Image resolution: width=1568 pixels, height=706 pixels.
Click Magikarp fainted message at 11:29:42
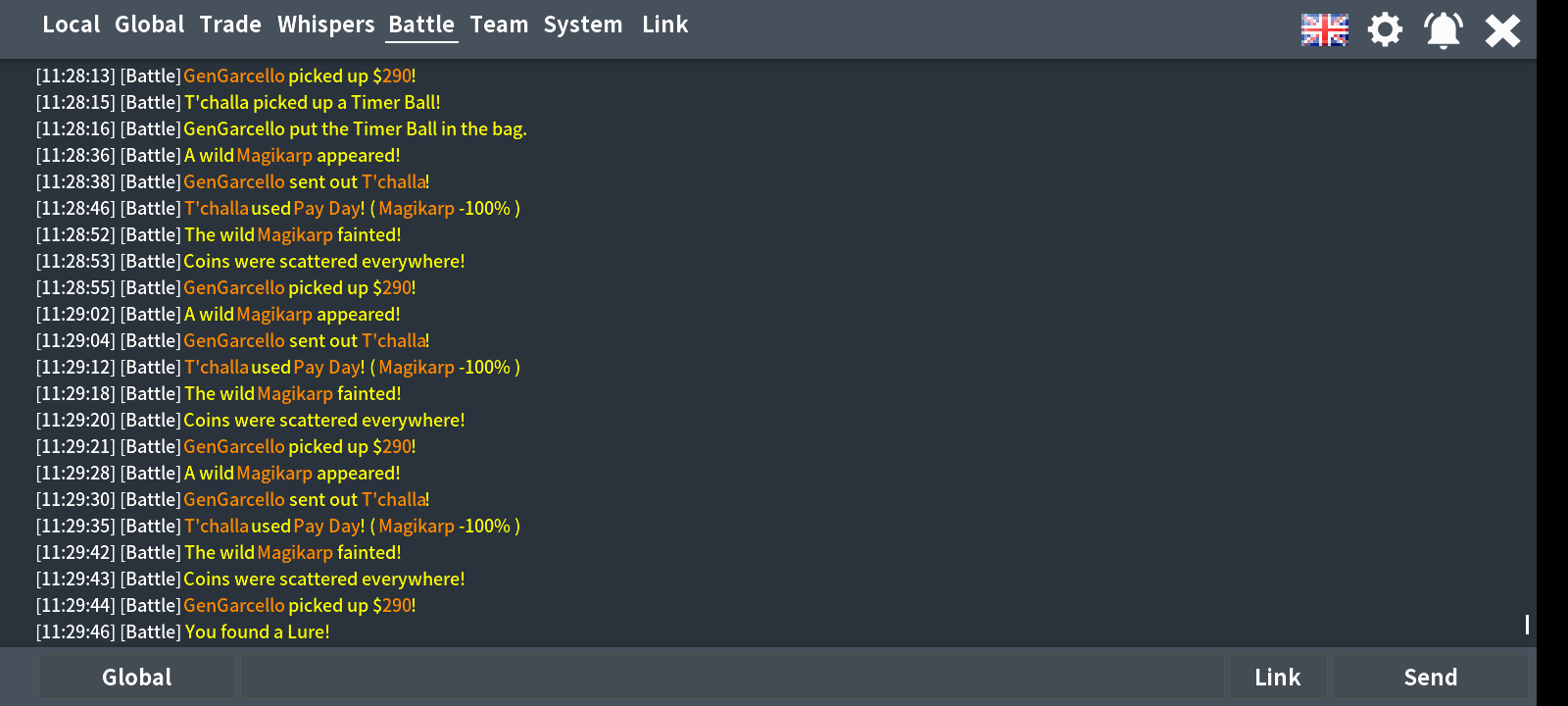click(x=293, y=552)
